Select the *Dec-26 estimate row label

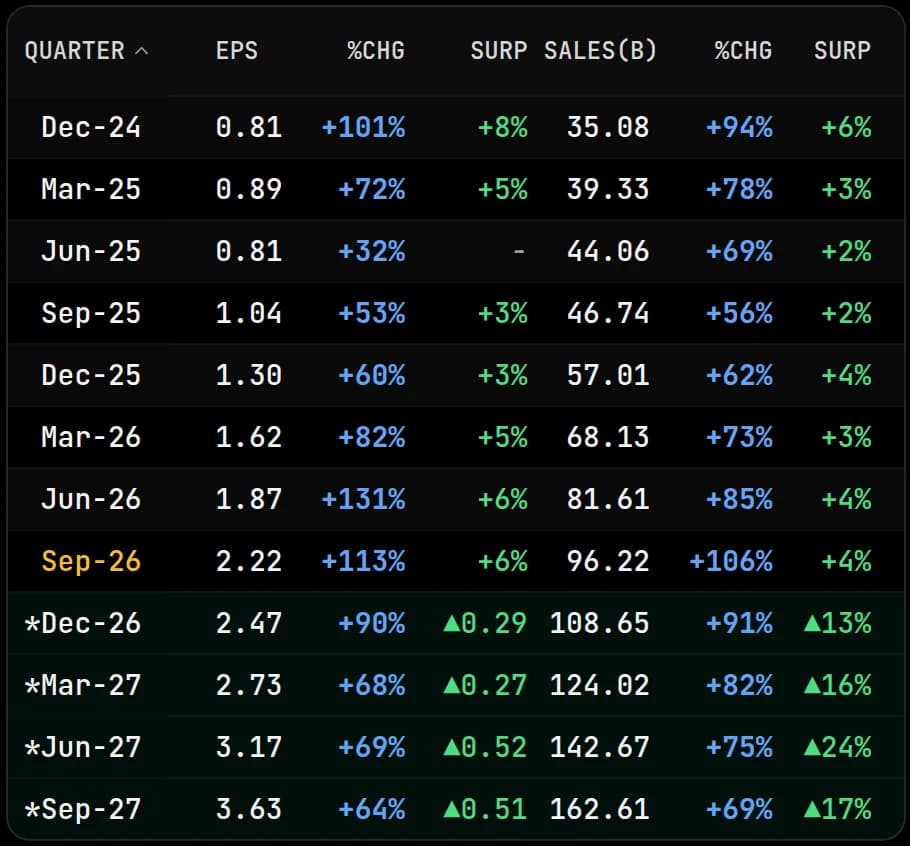click(x=82, y=623)
